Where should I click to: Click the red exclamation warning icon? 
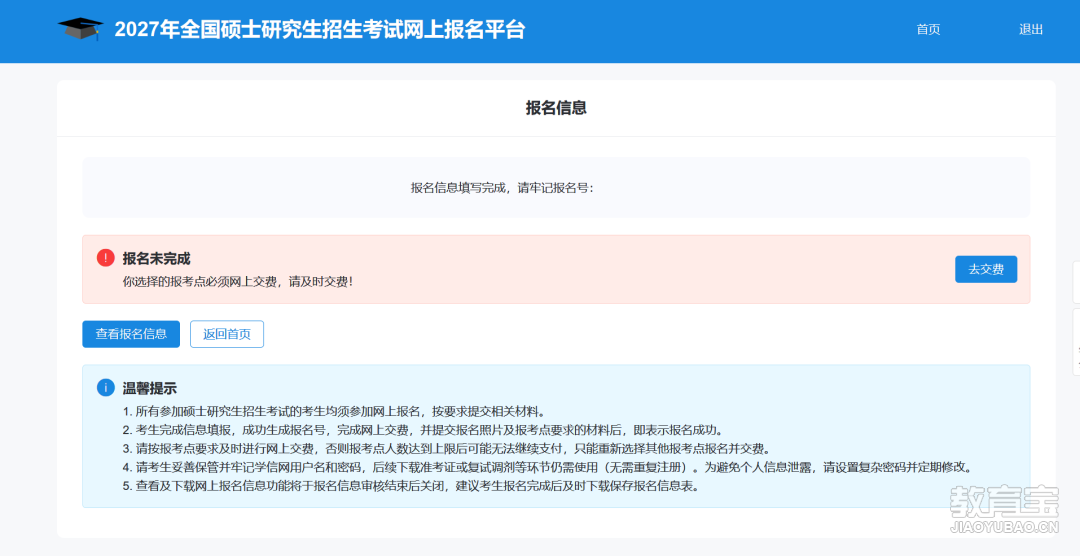coord(105,258)
